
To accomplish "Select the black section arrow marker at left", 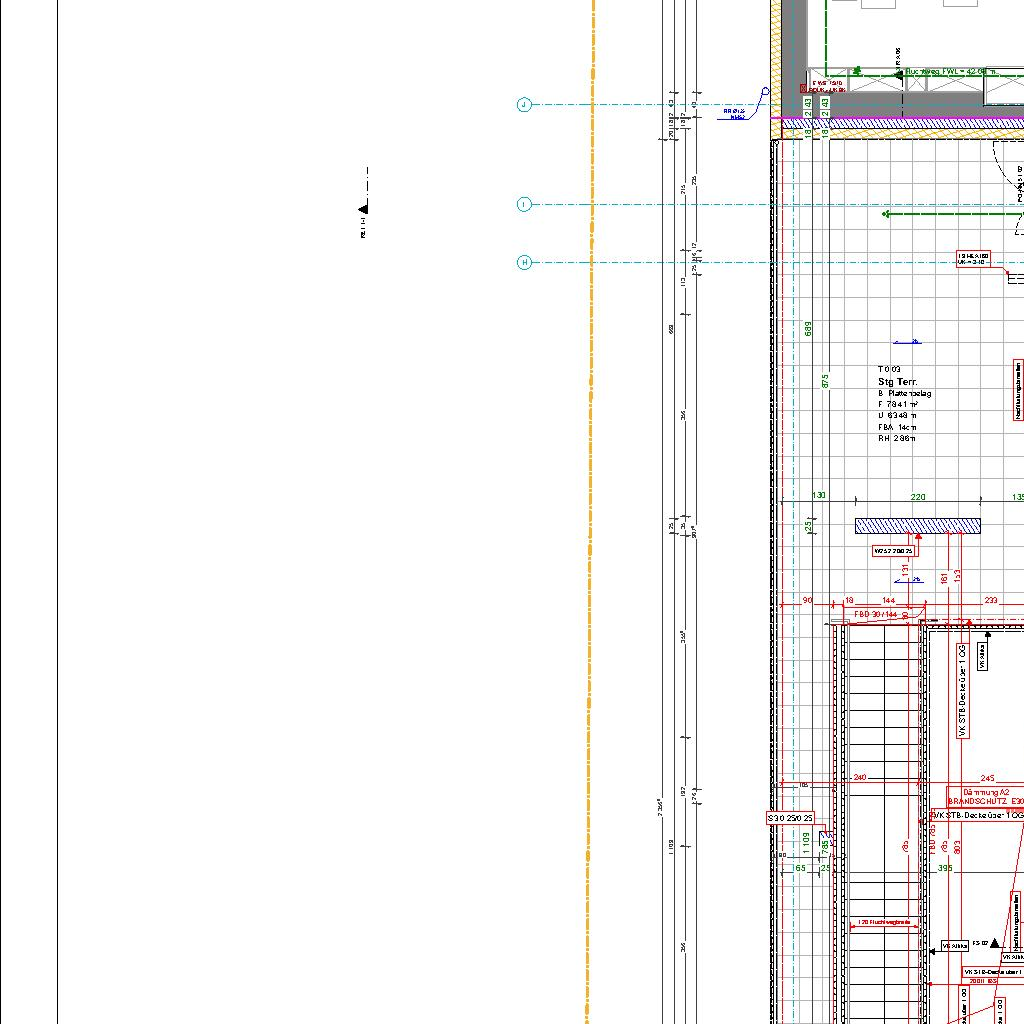I will pos(363,208).
